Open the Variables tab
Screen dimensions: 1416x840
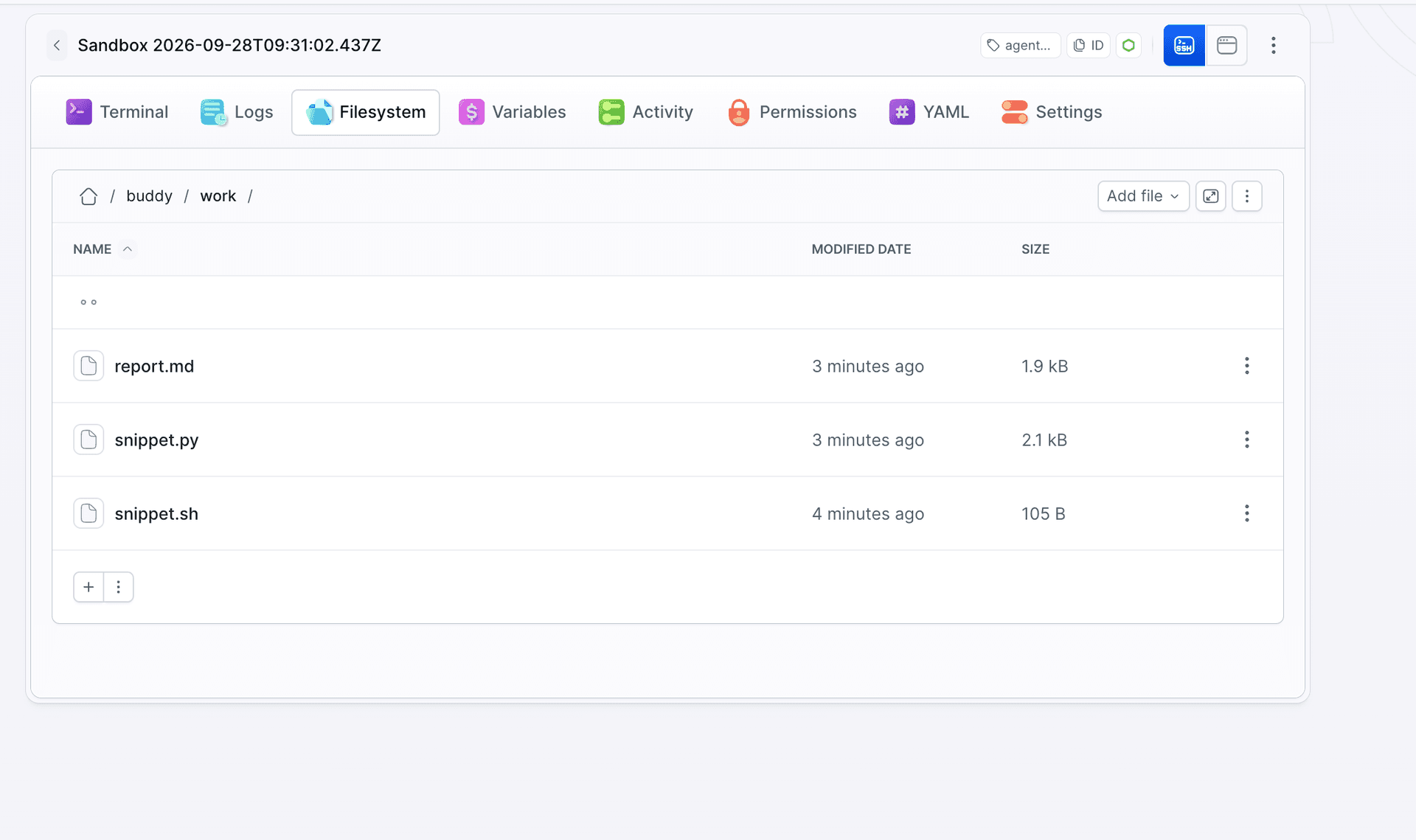click(513, 112)
